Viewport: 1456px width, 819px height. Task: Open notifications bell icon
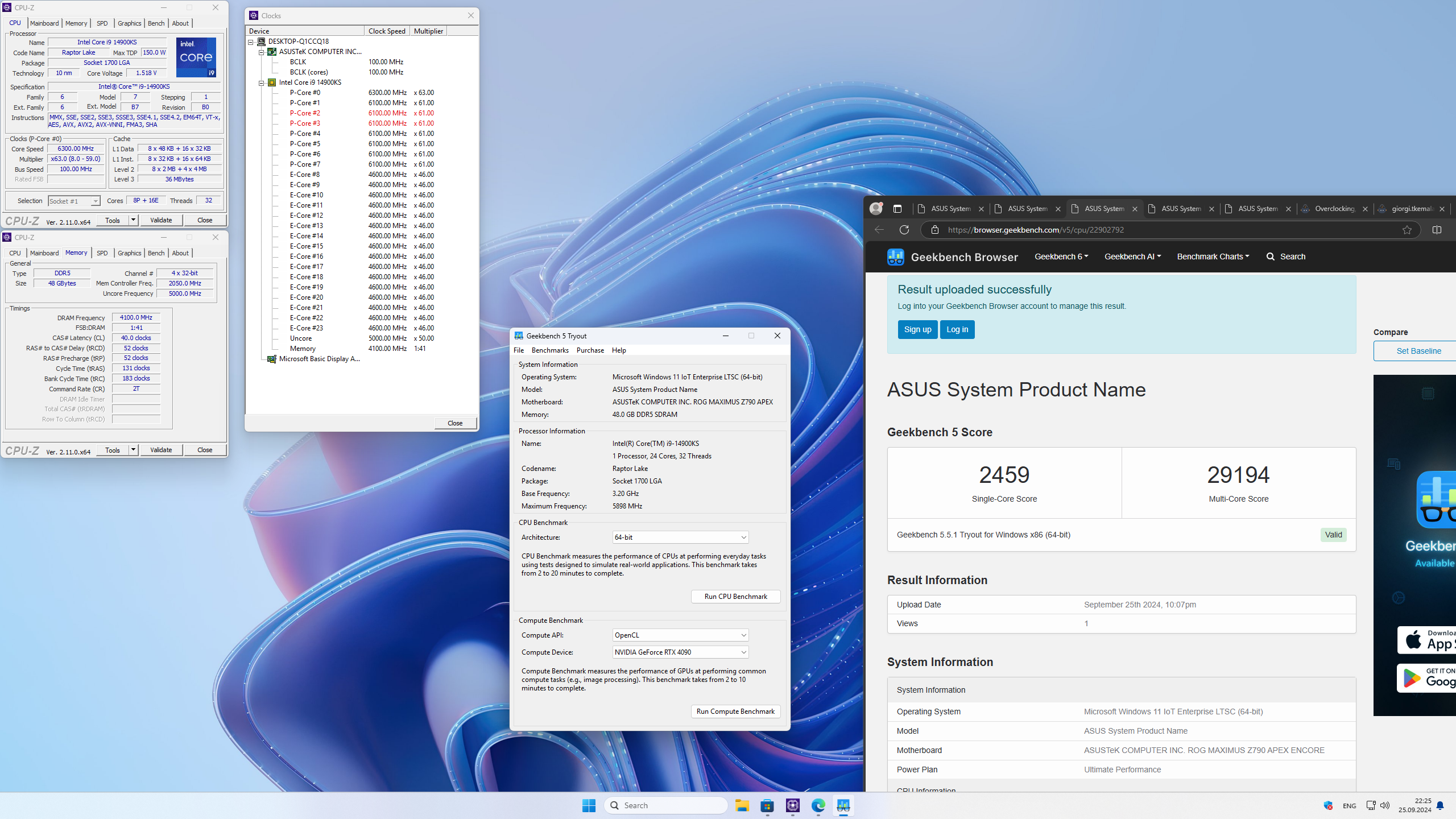click(1440, 806)
